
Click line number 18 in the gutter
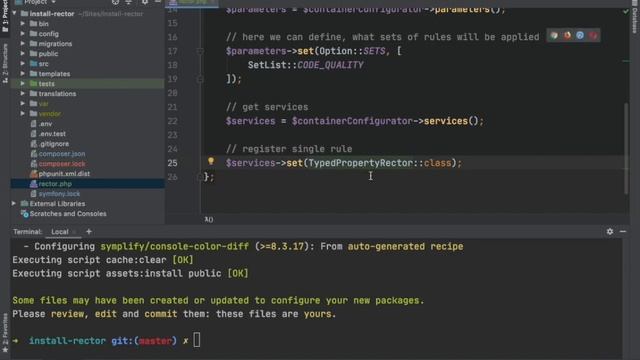(x=173, y=65)
